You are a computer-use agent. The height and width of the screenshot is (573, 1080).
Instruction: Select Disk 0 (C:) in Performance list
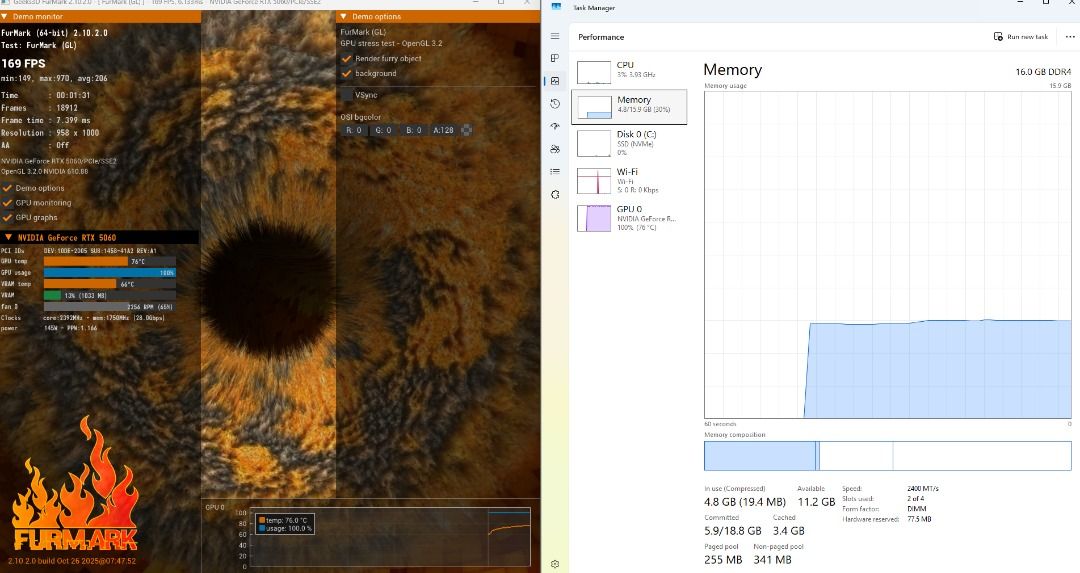pos(629,143)
